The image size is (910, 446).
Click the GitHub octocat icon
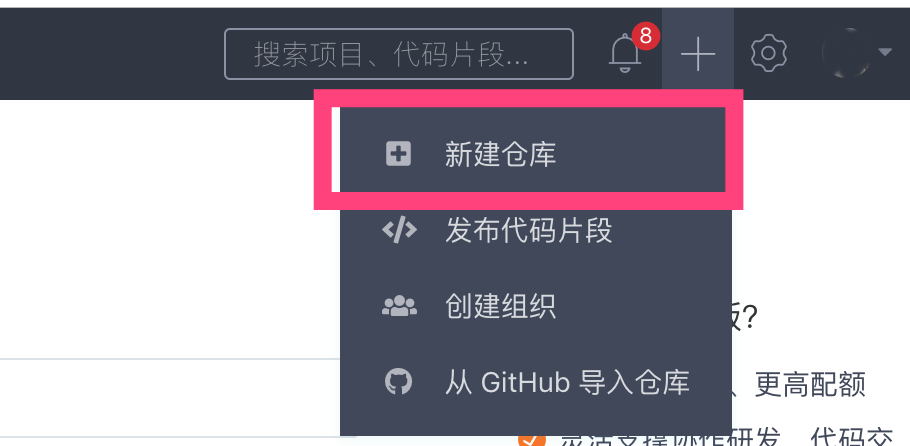399,382
